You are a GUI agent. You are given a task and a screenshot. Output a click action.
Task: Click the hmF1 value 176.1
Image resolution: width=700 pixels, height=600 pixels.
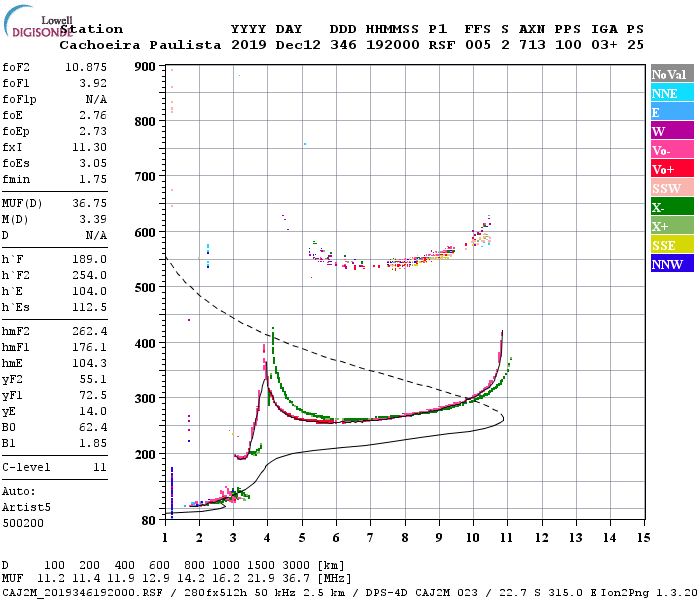[x=89, y=347]
